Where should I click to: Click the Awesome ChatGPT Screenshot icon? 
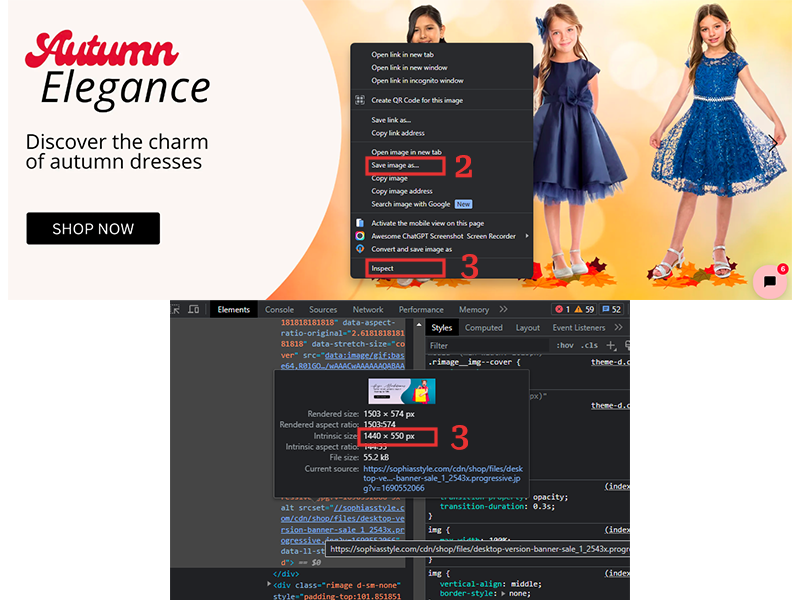click(x=360, y=235)
